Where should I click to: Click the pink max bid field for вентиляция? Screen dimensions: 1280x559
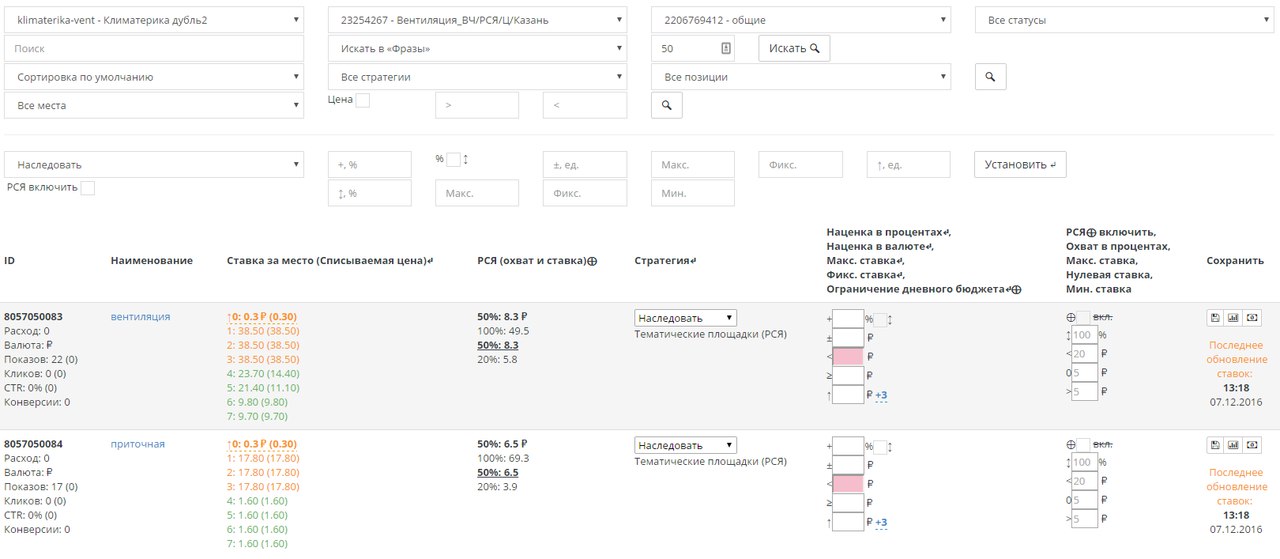(847, 356)
